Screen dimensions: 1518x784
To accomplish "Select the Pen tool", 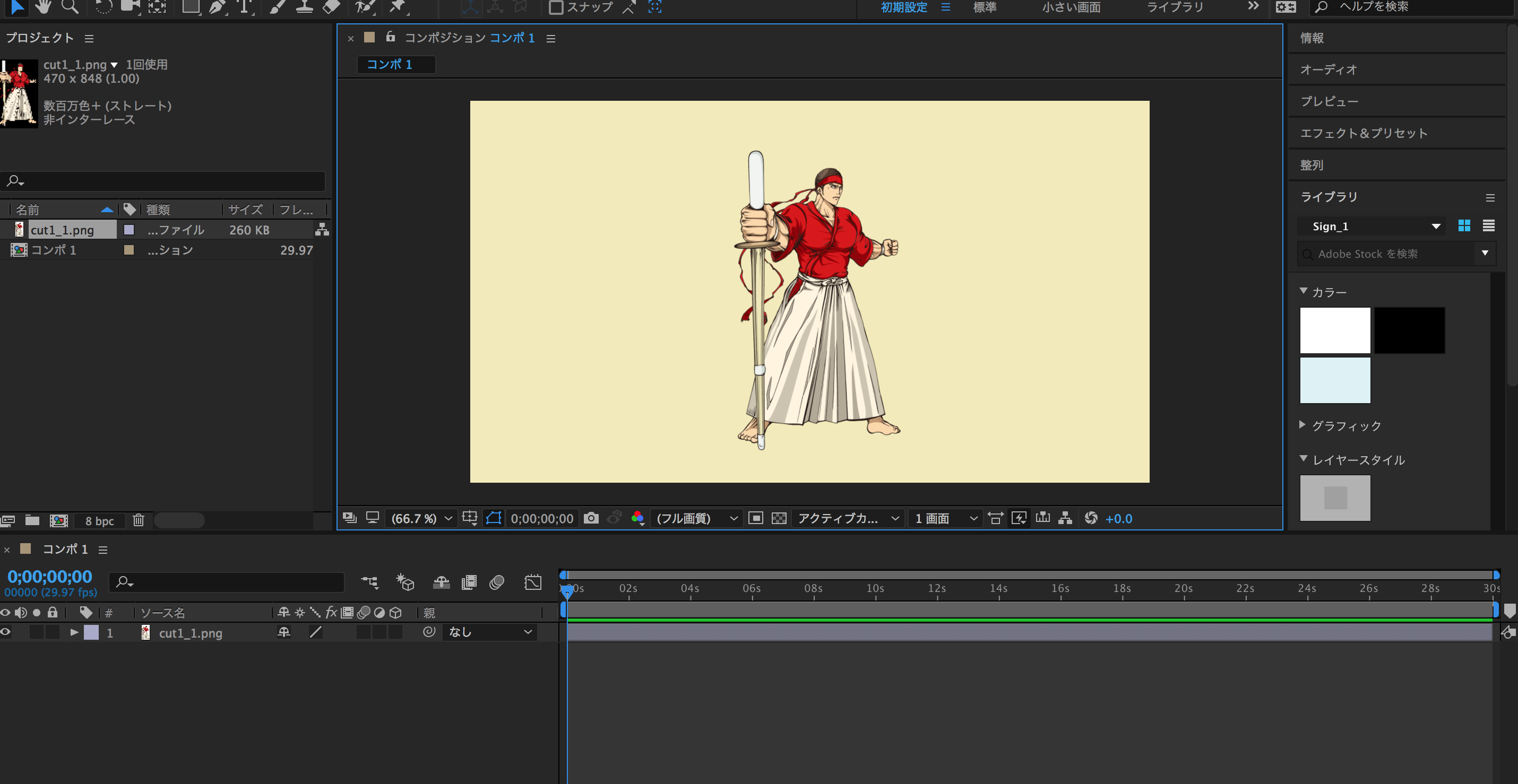I will pos(217,6).
